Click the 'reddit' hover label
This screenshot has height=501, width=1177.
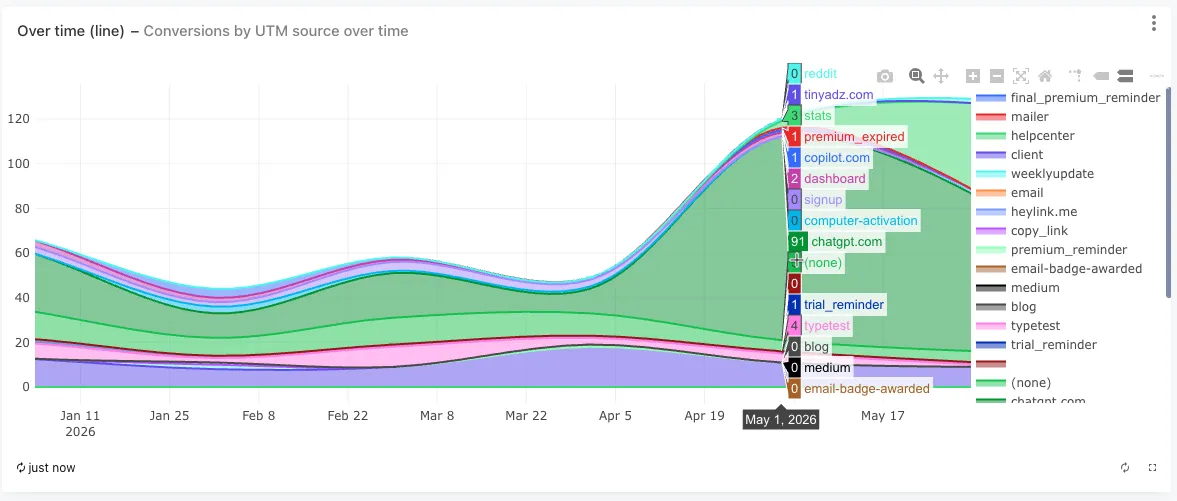point(812,74)
